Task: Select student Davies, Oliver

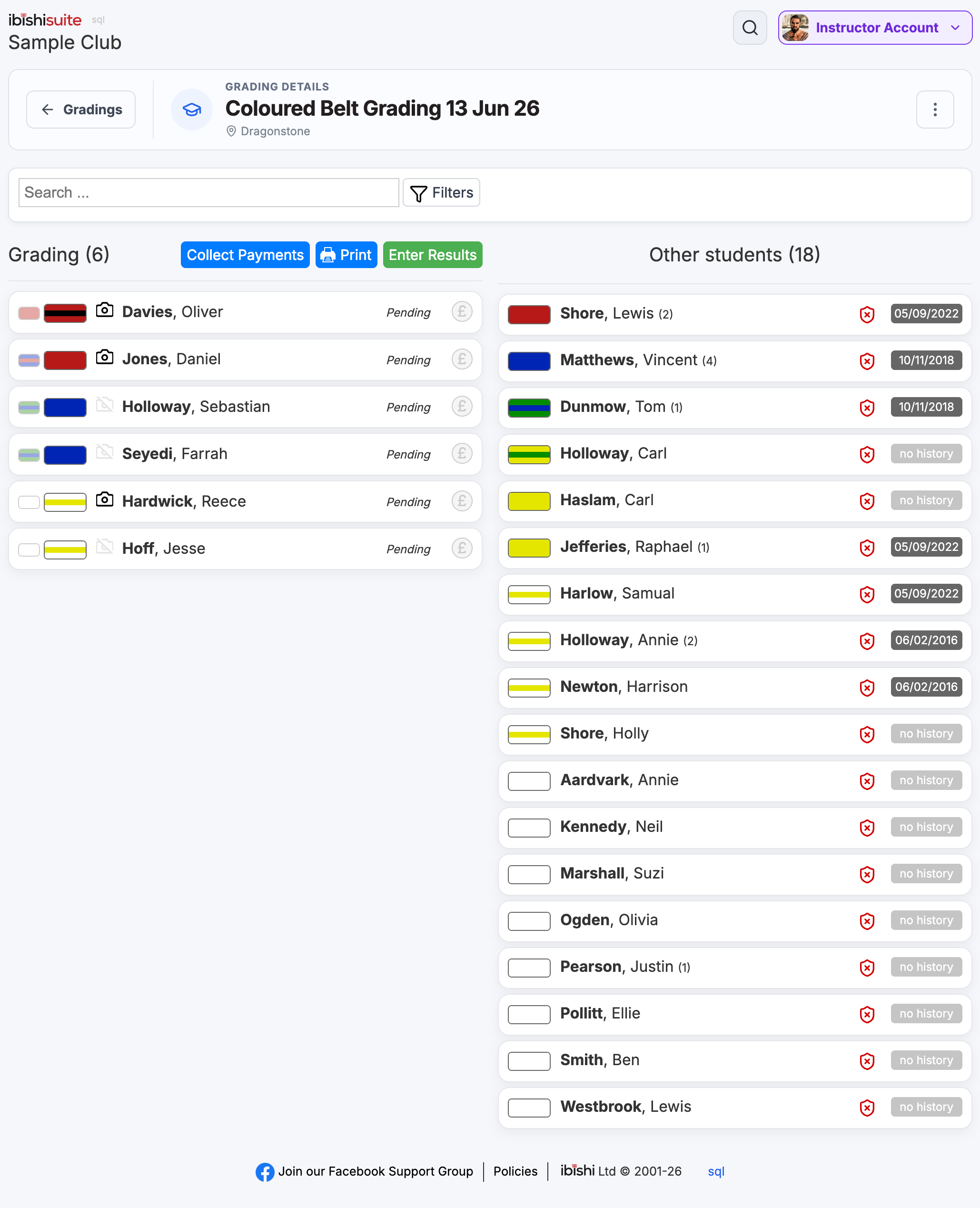Action: tap(245, 312)
